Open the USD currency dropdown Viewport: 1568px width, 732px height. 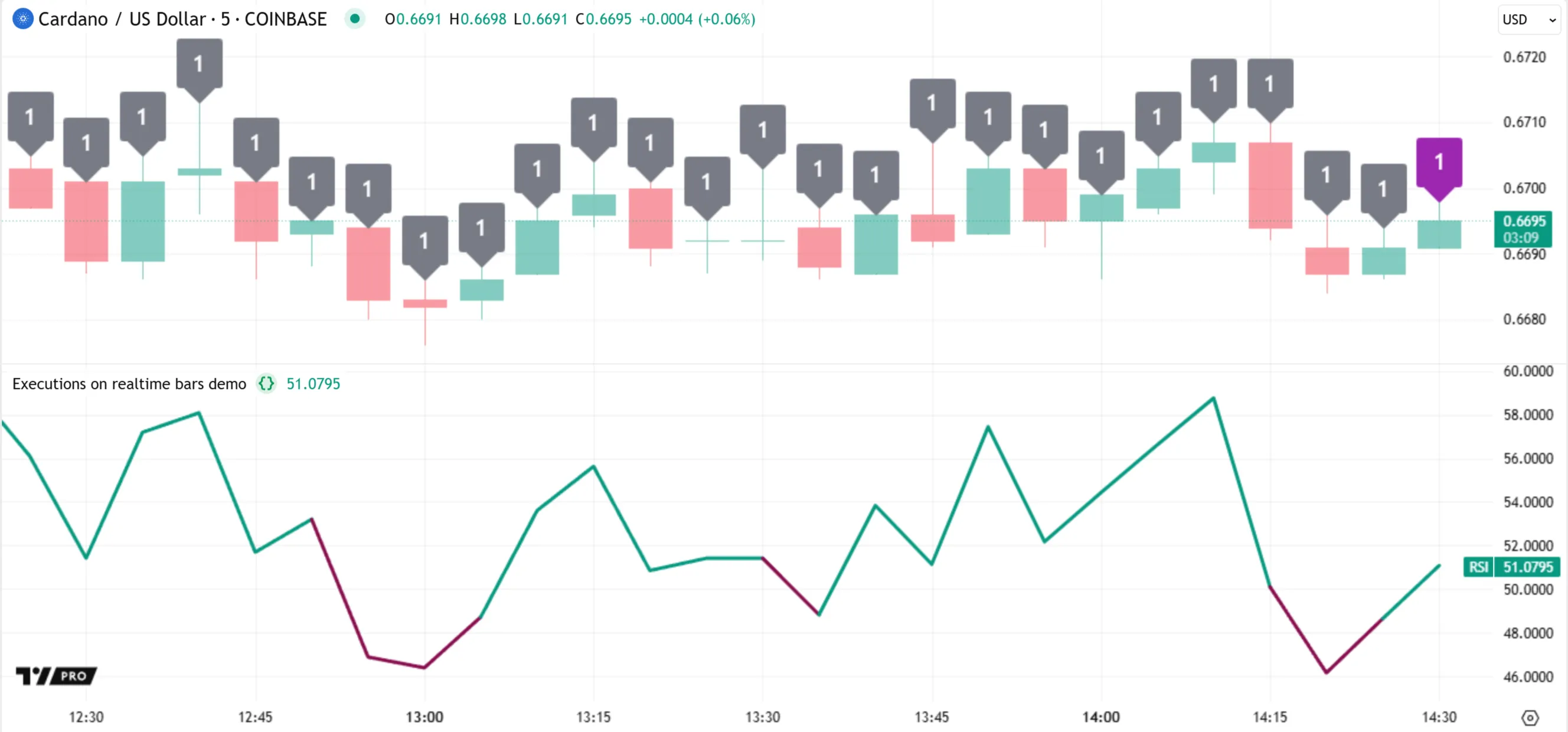(1528, 19)
